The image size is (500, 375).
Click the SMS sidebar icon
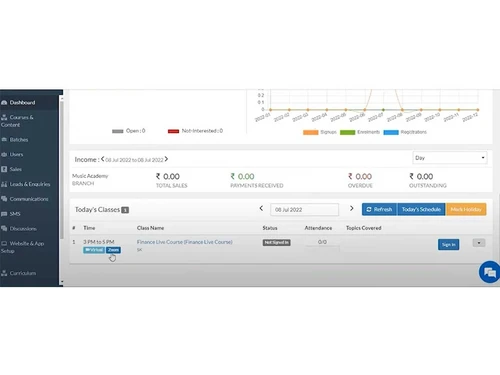[4, 214]
